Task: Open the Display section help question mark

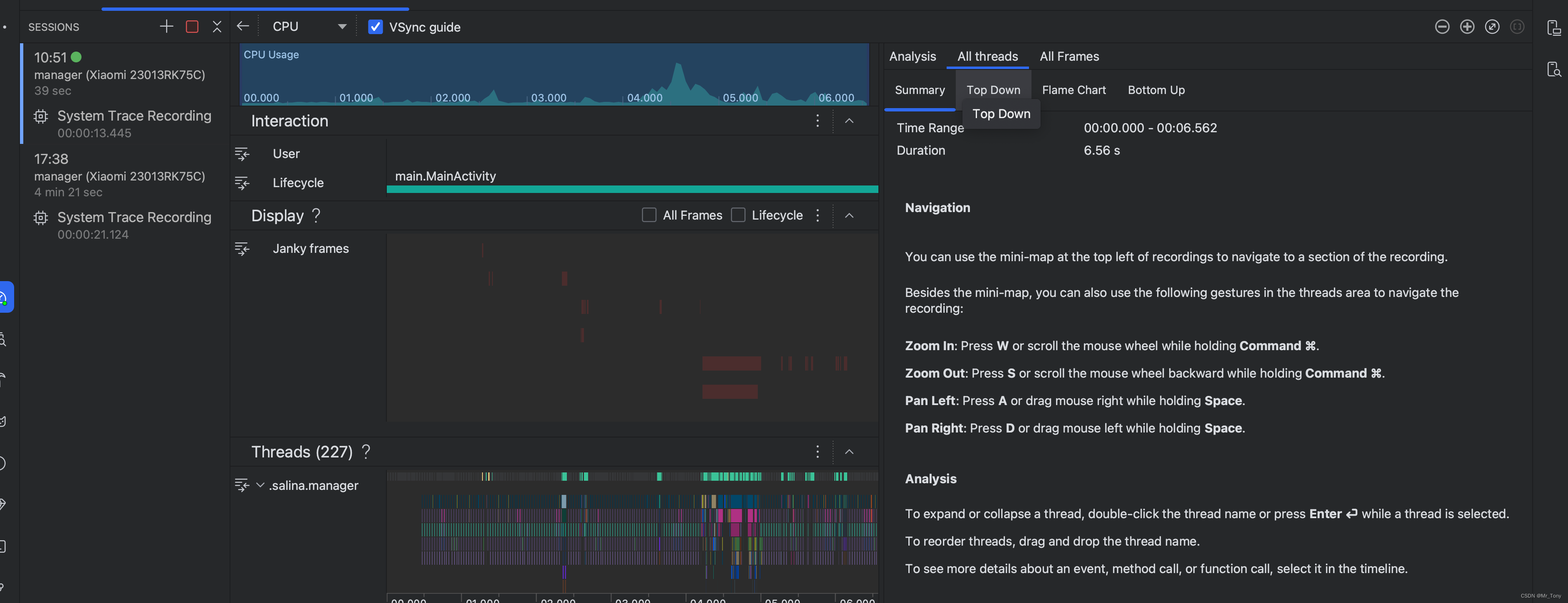Action: coord(316,215)
